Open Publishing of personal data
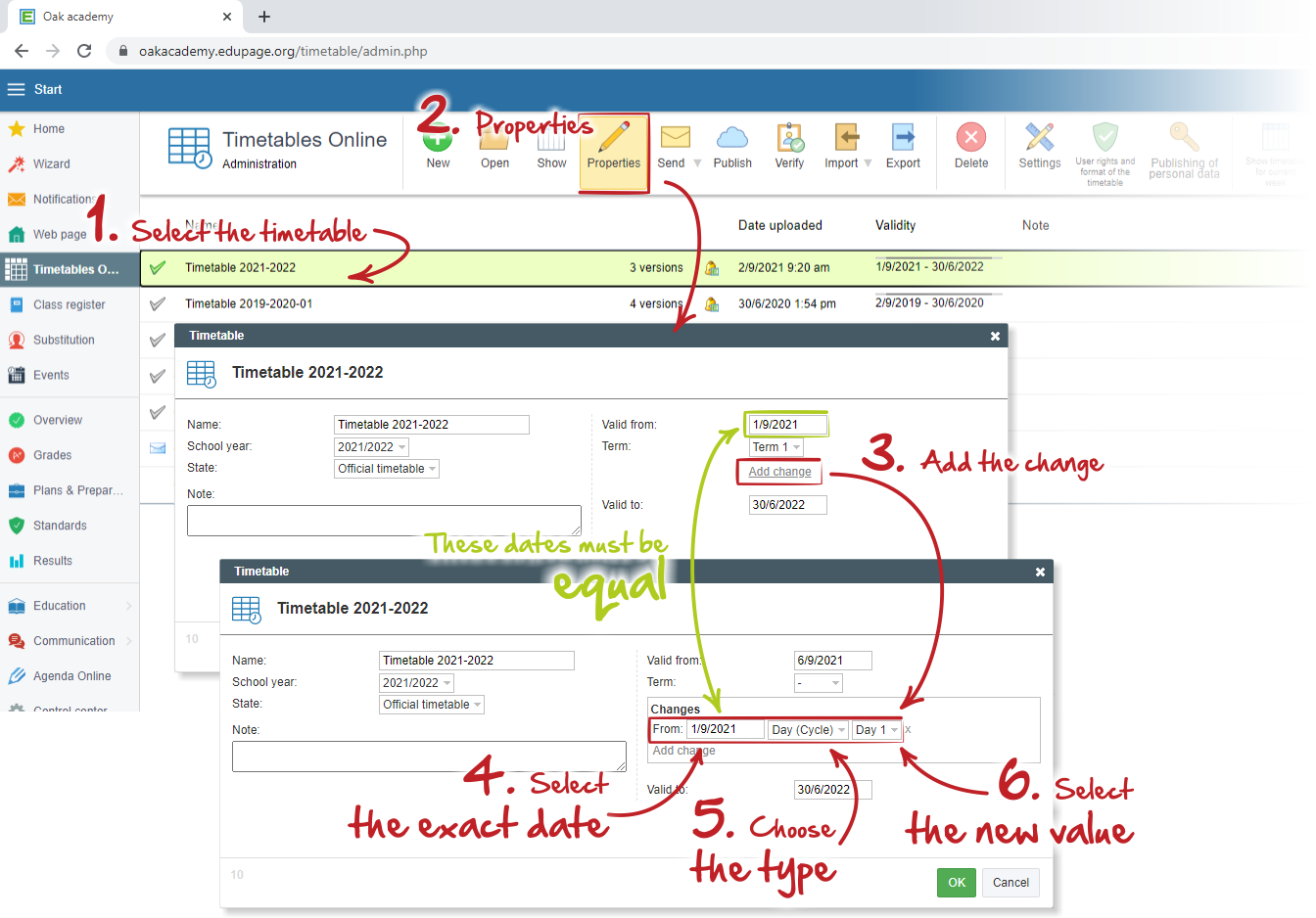This screenshot has width=1316, height=918. tap(1184, 152)
